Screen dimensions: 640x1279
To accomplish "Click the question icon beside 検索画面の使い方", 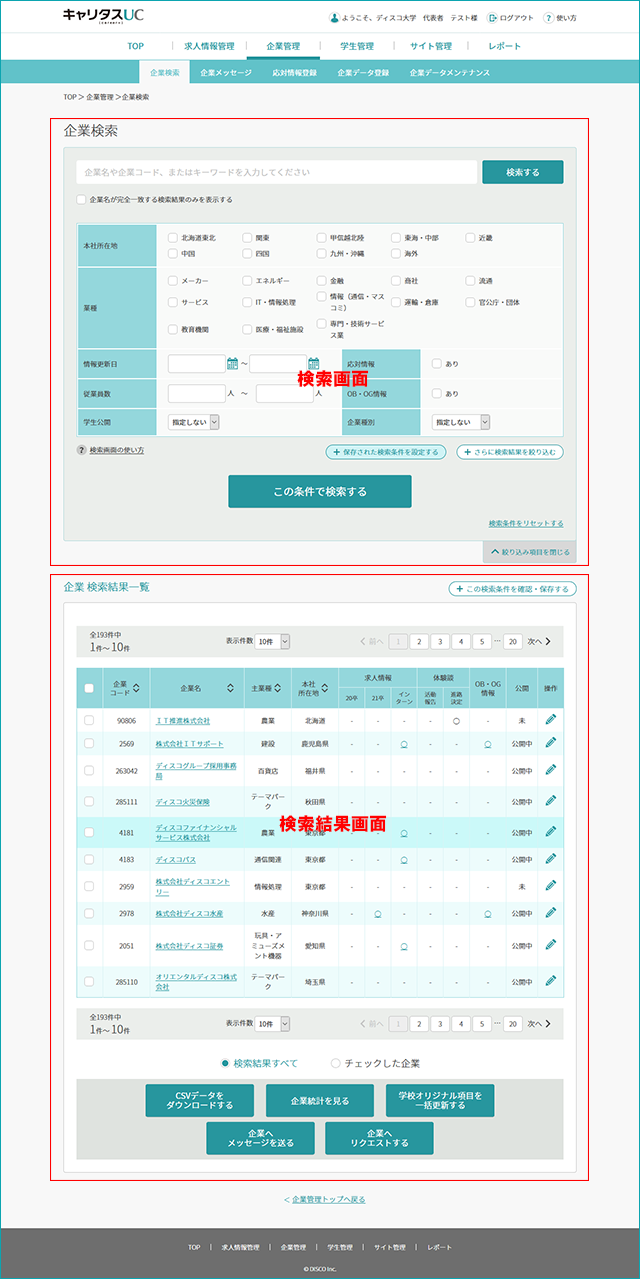I will pos(82,451).
